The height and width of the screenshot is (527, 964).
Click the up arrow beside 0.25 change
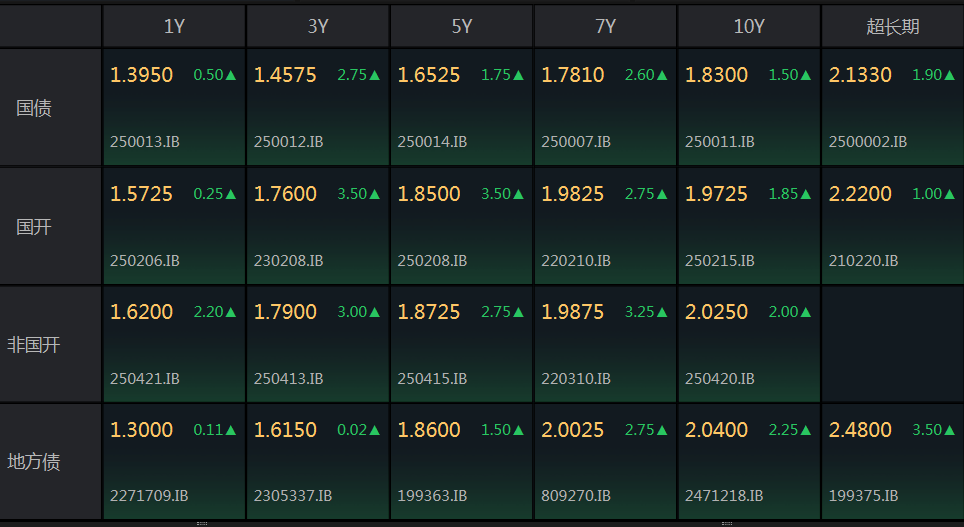point(231,194)
